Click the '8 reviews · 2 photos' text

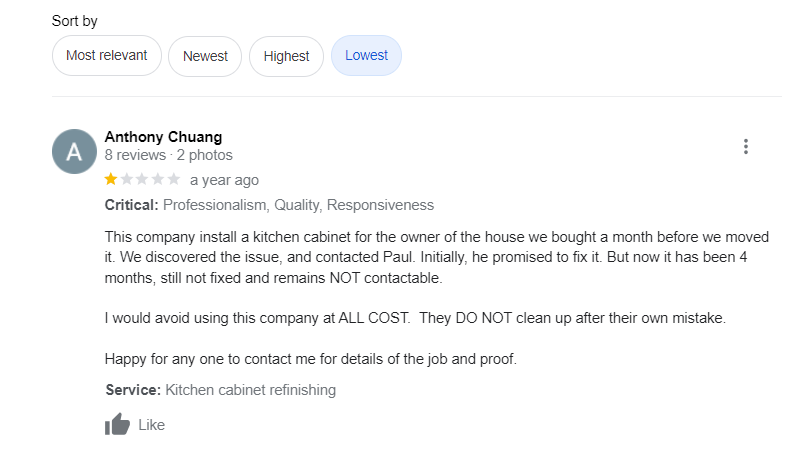168,155
